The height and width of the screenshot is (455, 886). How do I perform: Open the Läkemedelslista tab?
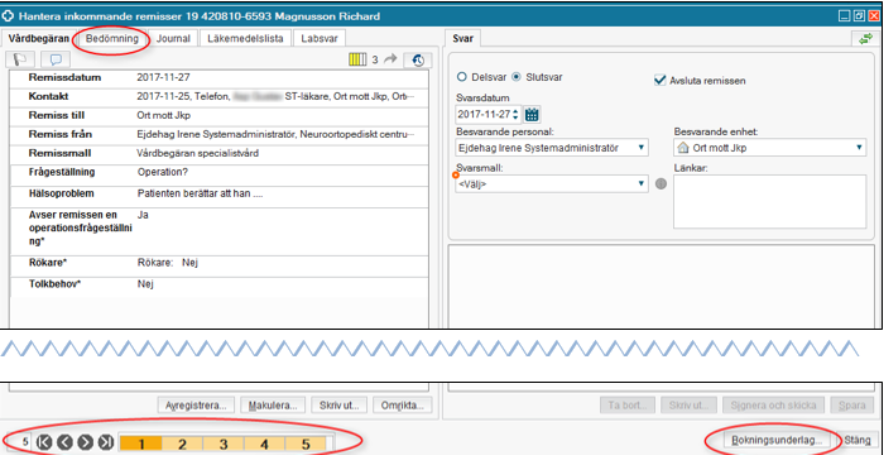click(x=245, y=38)
